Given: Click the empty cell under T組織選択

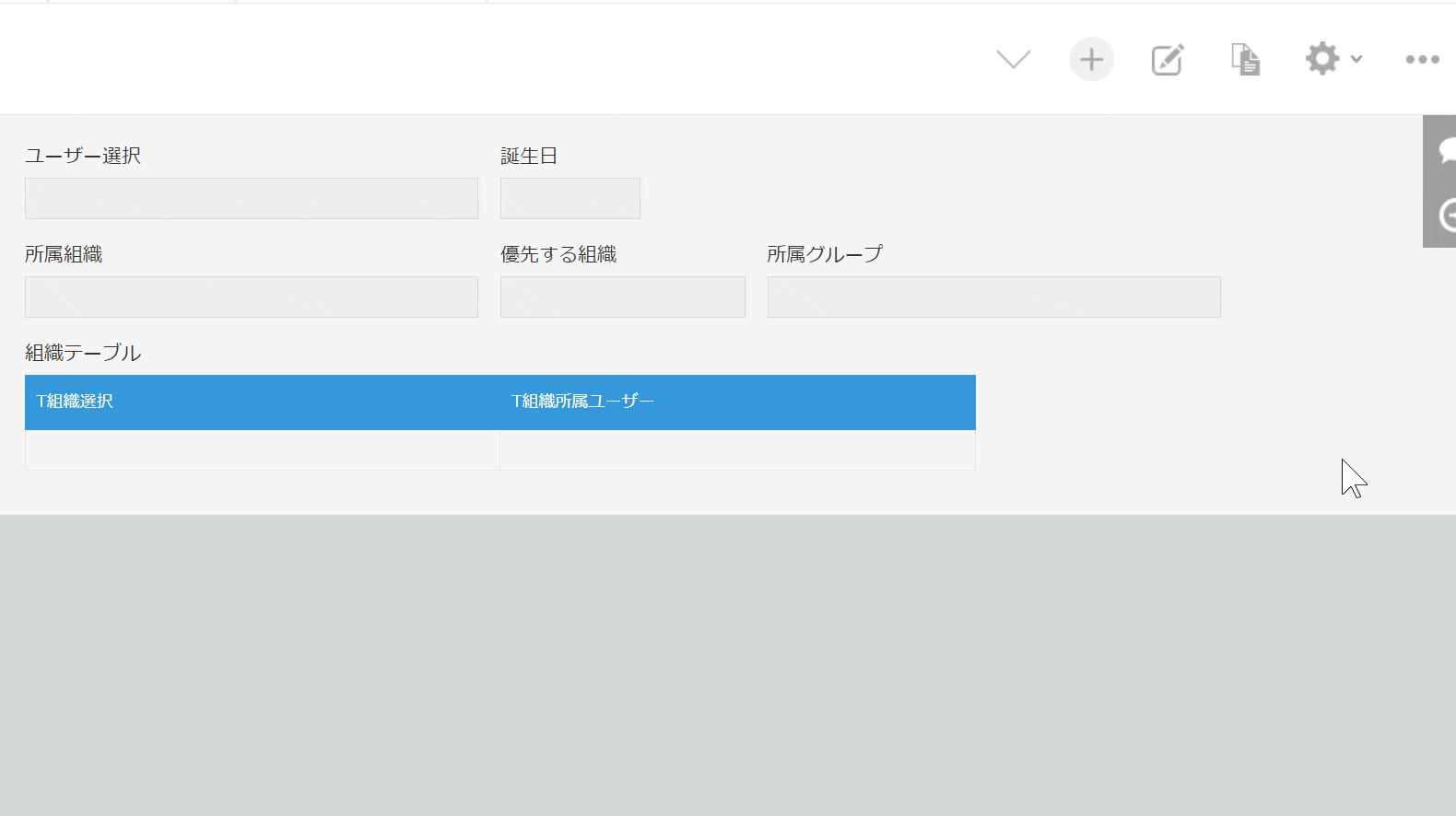Looking at the screenshot, I should (263, 450).
